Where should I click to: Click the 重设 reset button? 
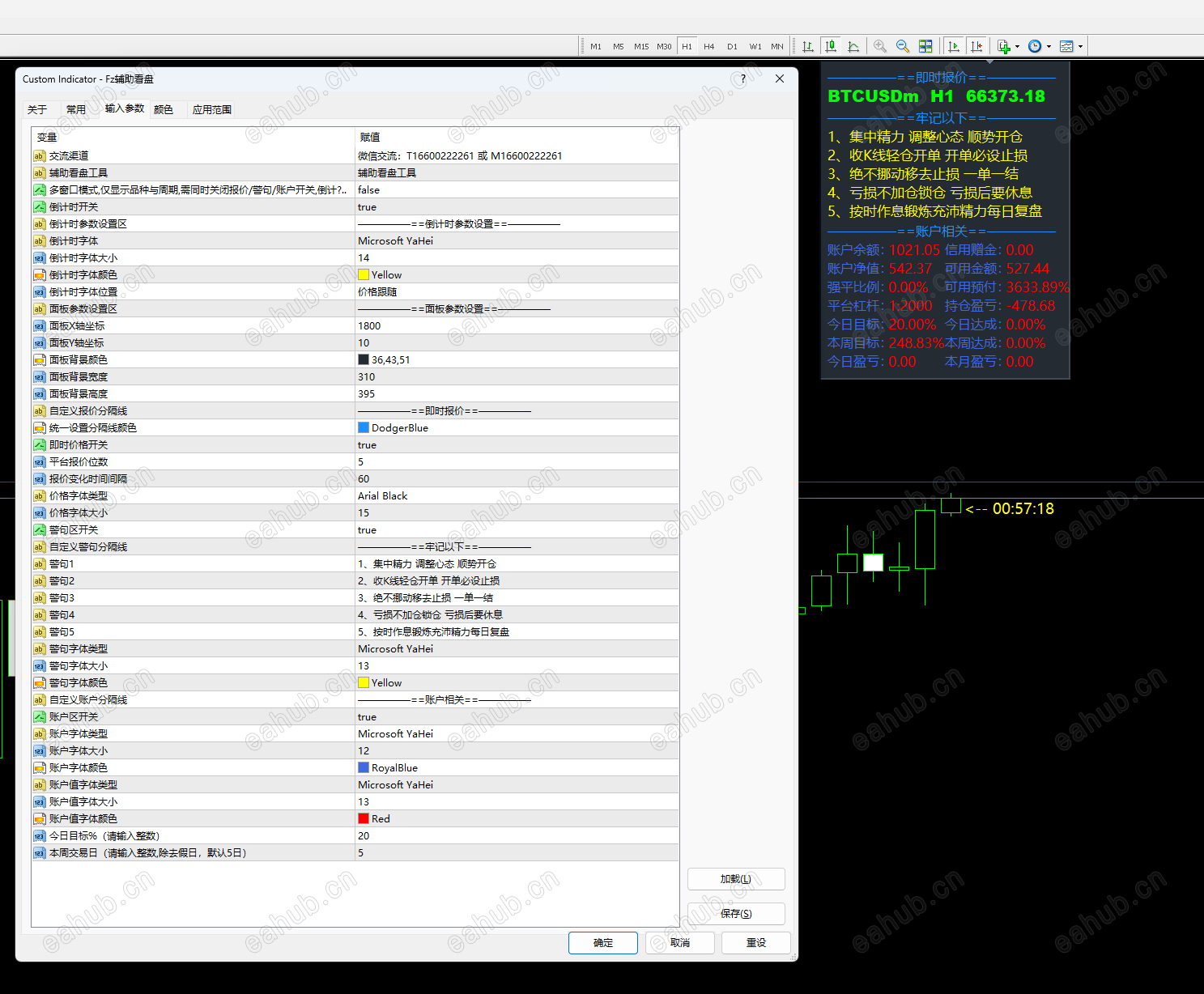756,943
